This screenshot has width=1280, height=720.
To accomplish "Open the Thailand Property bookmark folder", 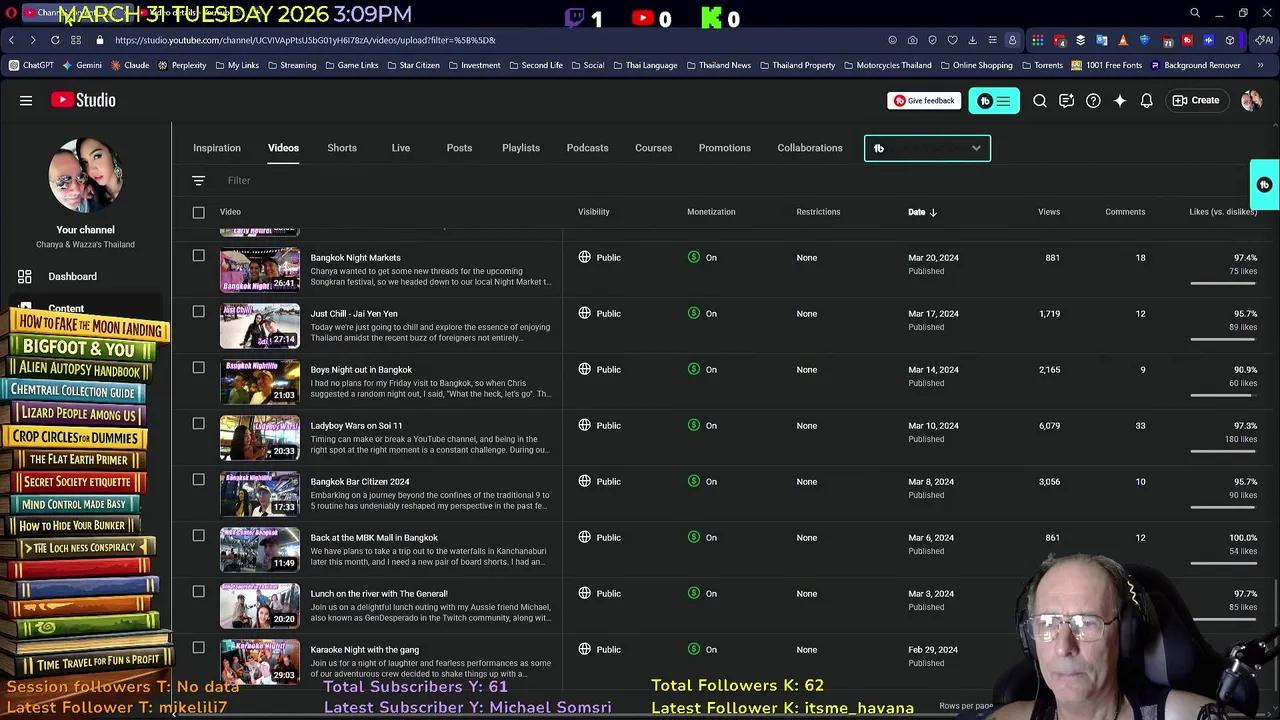I will (797, 65).
